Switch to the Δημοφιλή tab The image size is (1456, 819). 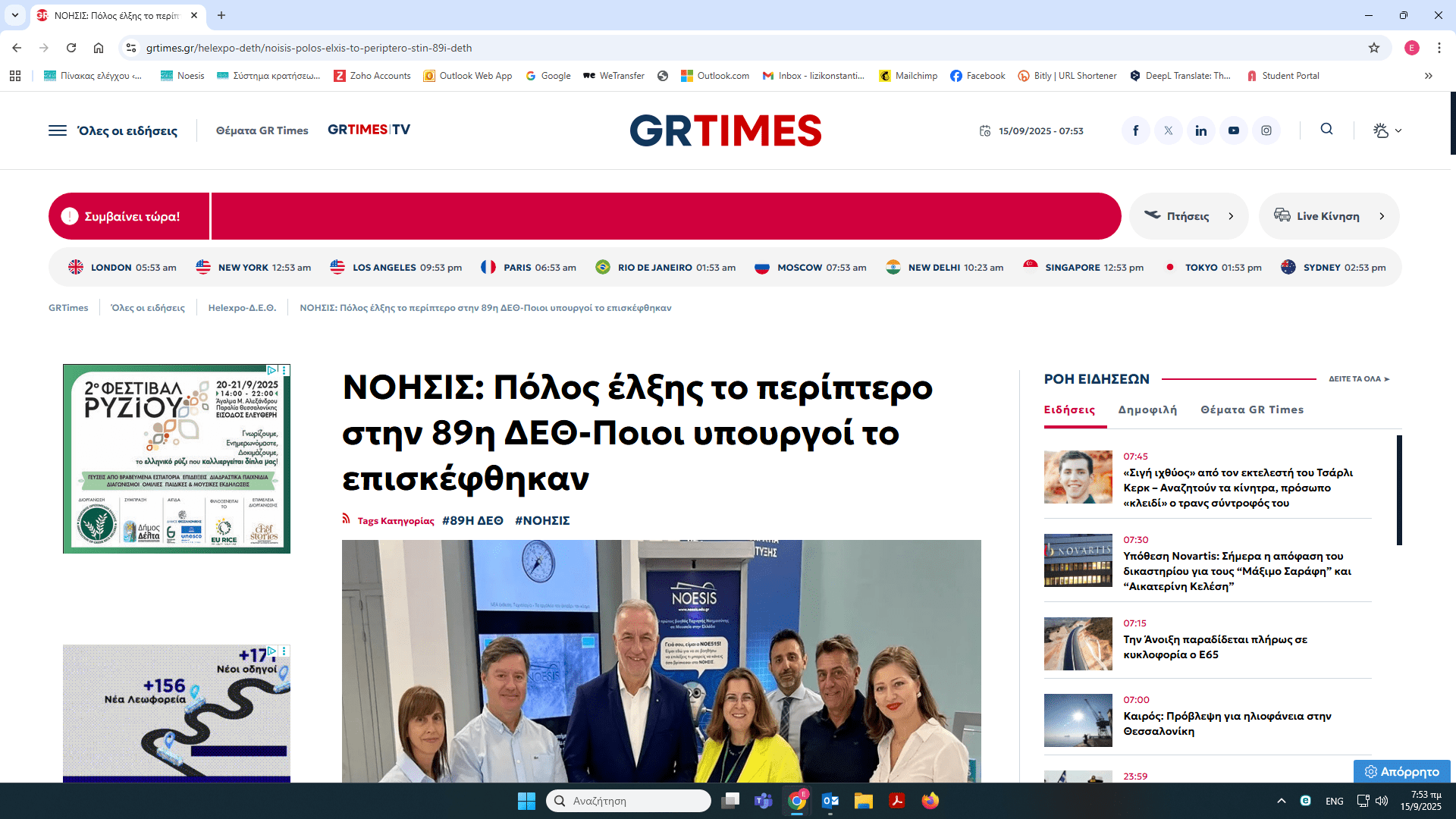pyautogui.click(x=1147, y=409)
